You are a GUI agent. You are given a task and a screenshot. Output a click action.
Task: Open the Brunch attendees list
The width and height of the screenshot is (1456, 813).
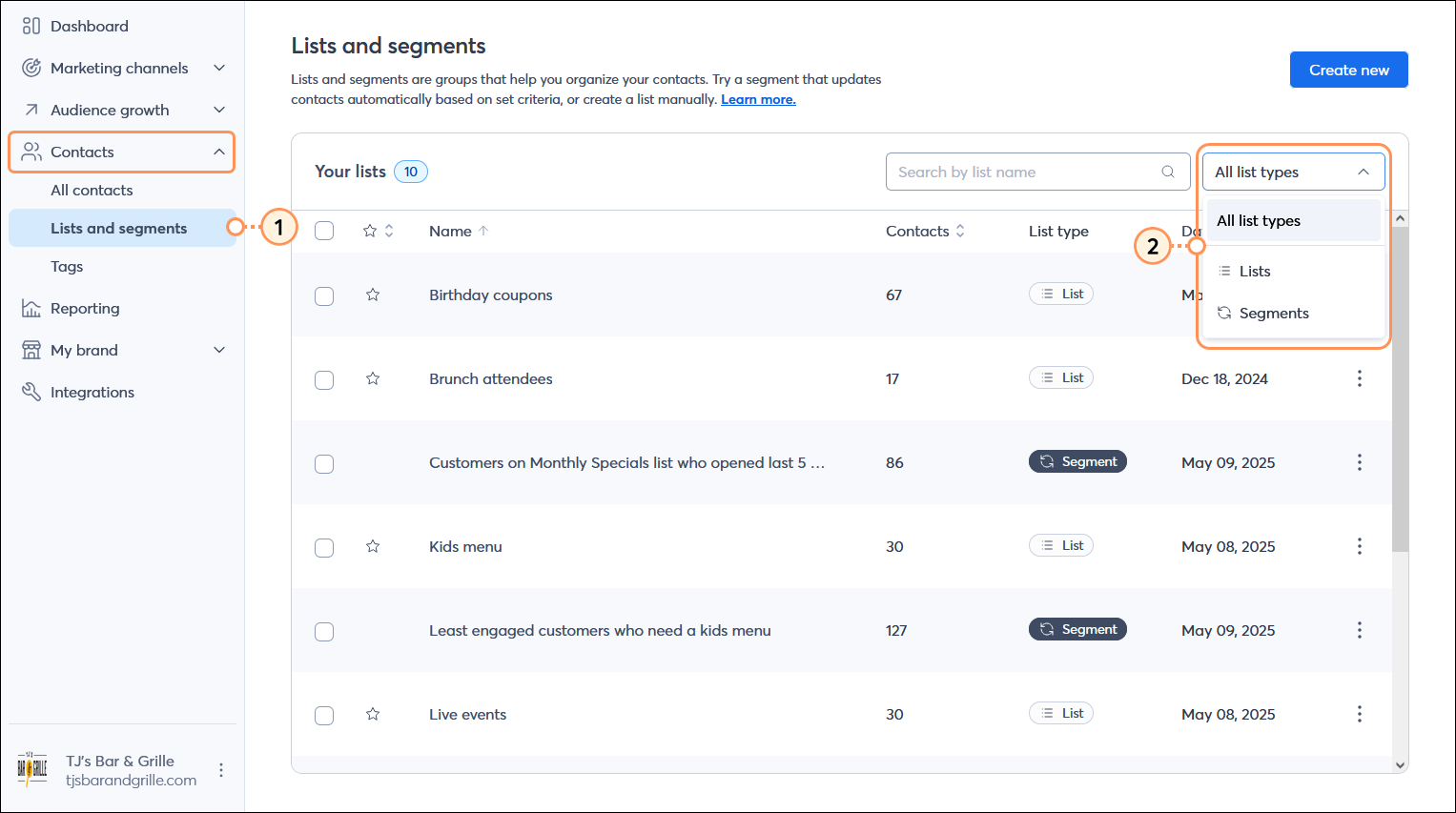point(491,378)
